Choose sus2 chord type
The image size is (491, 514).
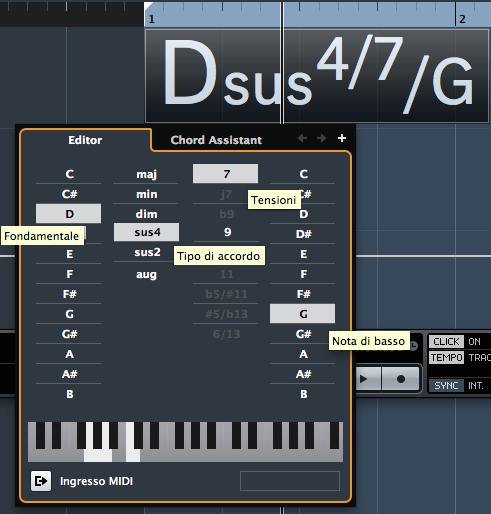coord(147,252)
